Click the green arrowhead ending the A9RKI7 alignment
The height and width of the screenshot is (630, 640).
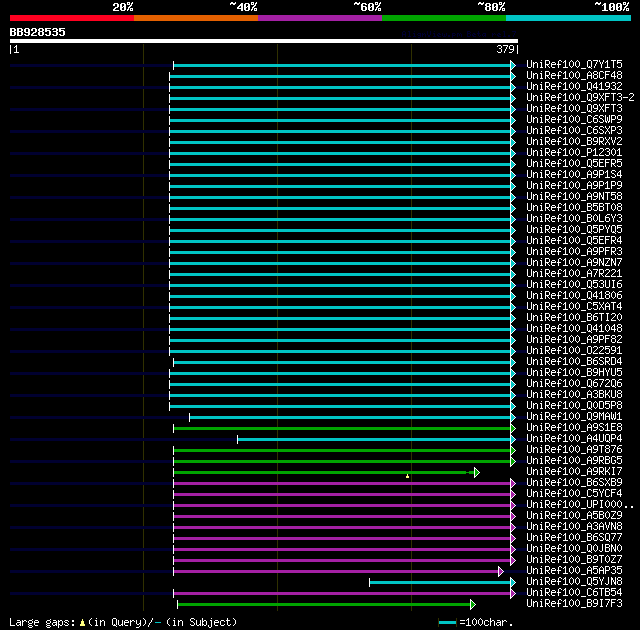coord(476,472)
